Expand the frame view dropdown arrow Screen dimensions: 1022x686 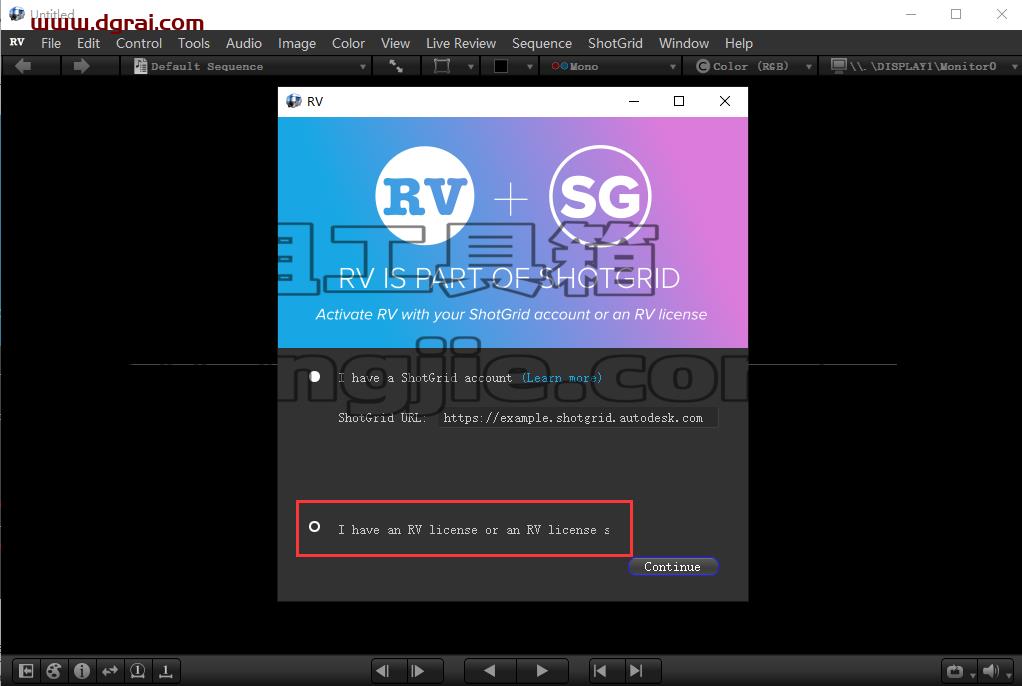coord(470,67)
